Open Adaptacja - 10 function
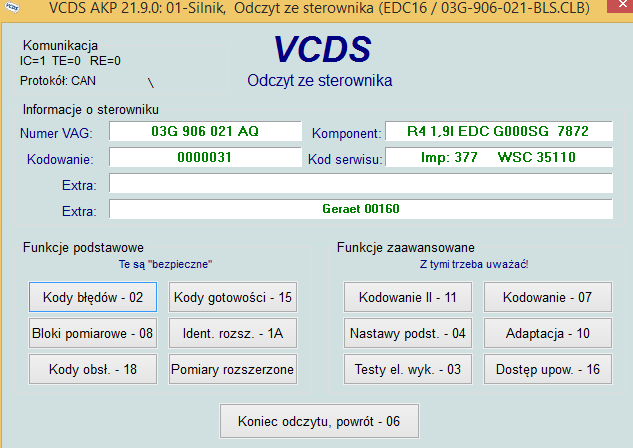 coord(548,333)
